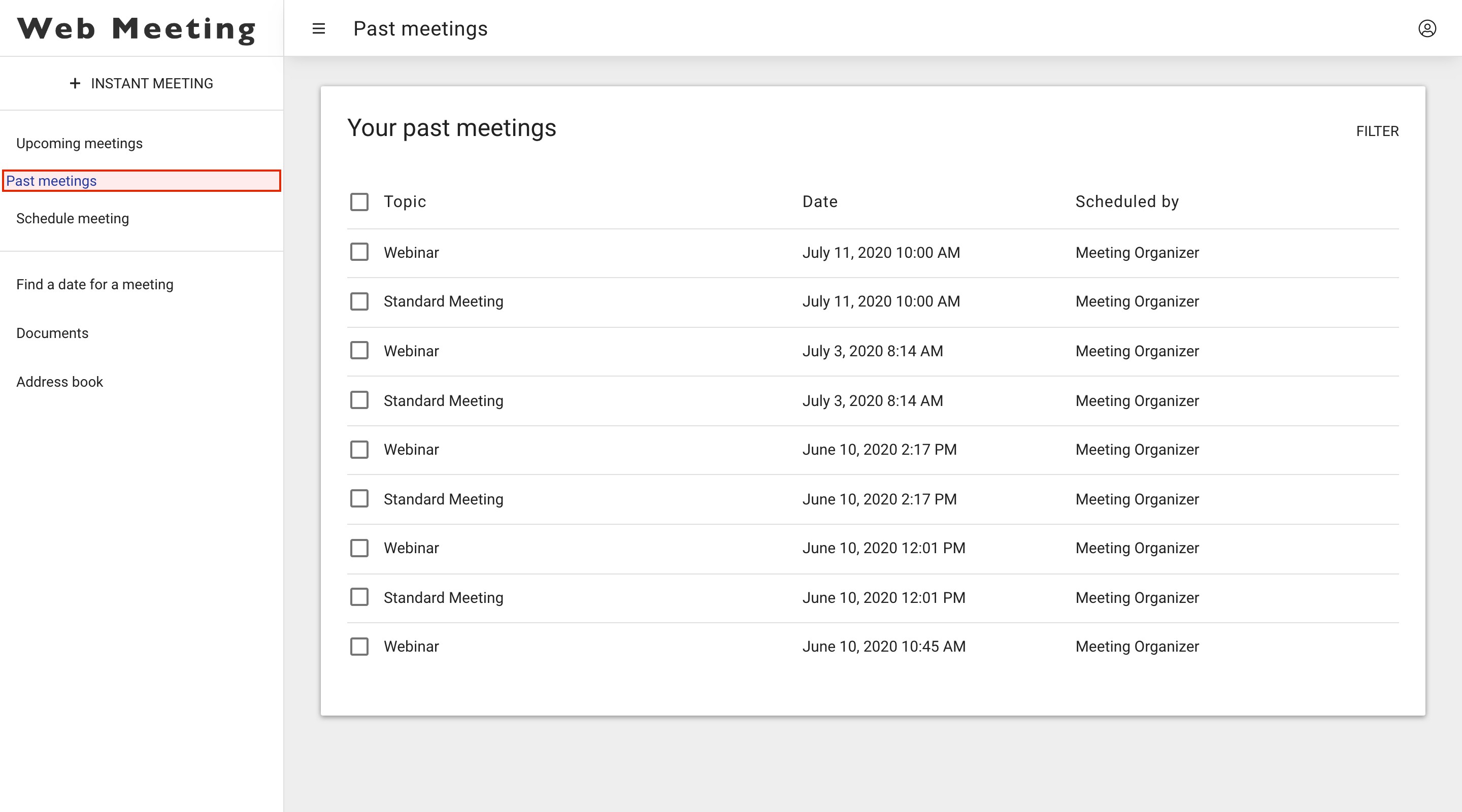Open the Webinar at June 10, 10:45 AM
Viewport: 1462px width, 812px height.
pos(411,647)
